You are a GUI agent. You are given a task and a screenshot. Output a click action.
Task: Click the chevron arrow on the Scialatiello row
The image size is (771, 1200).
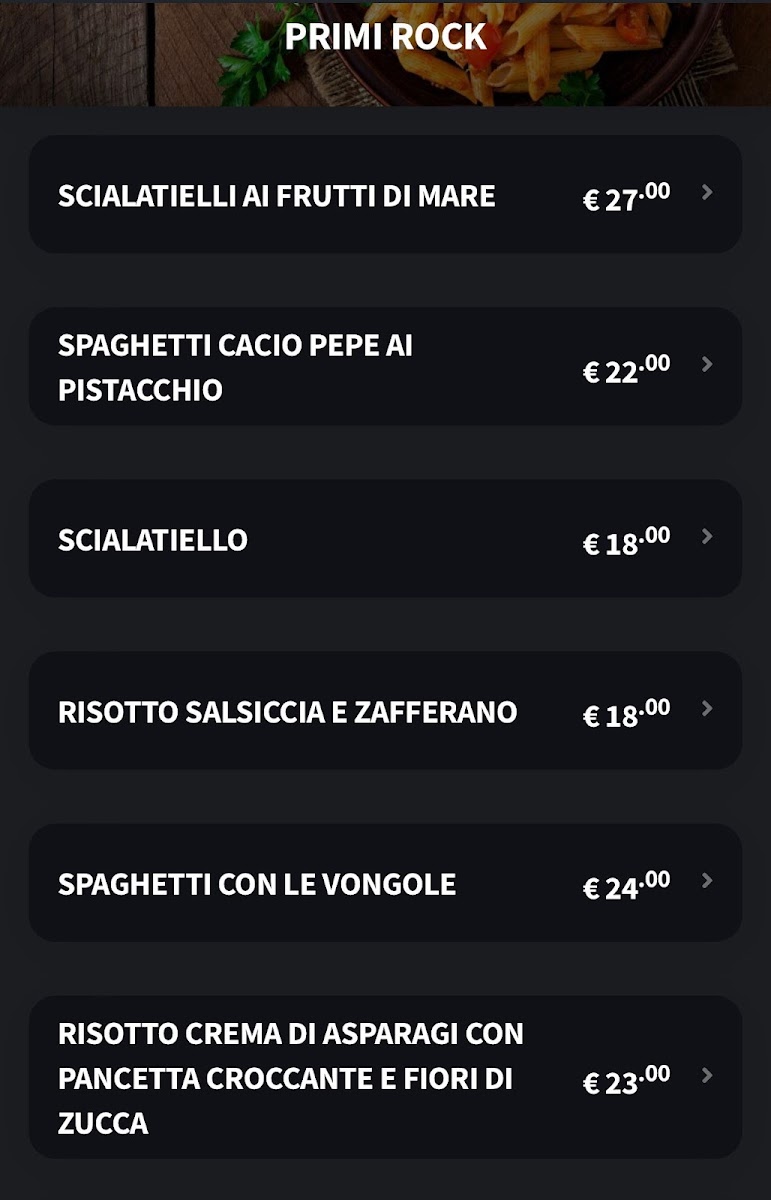pyautogui.click(x=707, y=536)
